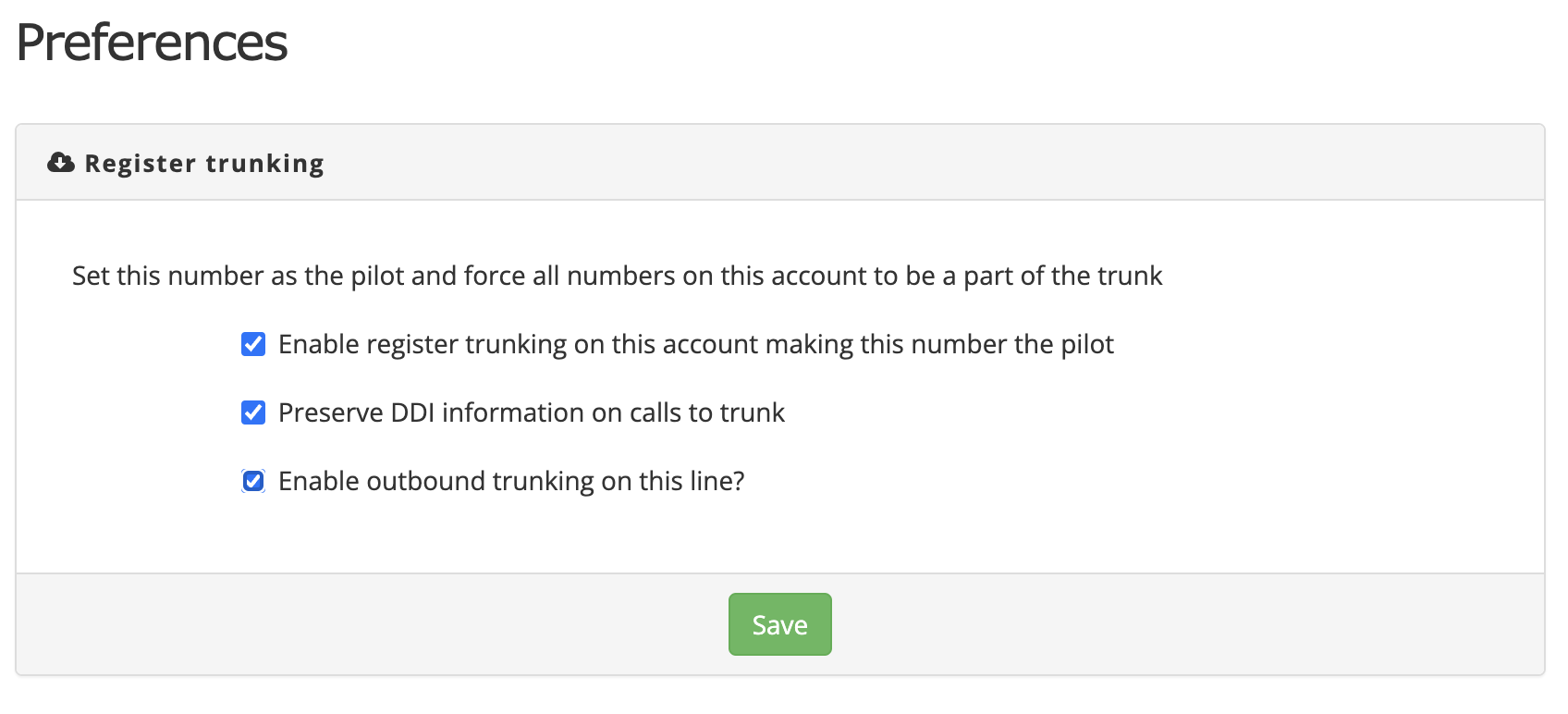
Task: Click the word 'Register' in panel header
Action: pyautogui.click(x=141, y=164)
